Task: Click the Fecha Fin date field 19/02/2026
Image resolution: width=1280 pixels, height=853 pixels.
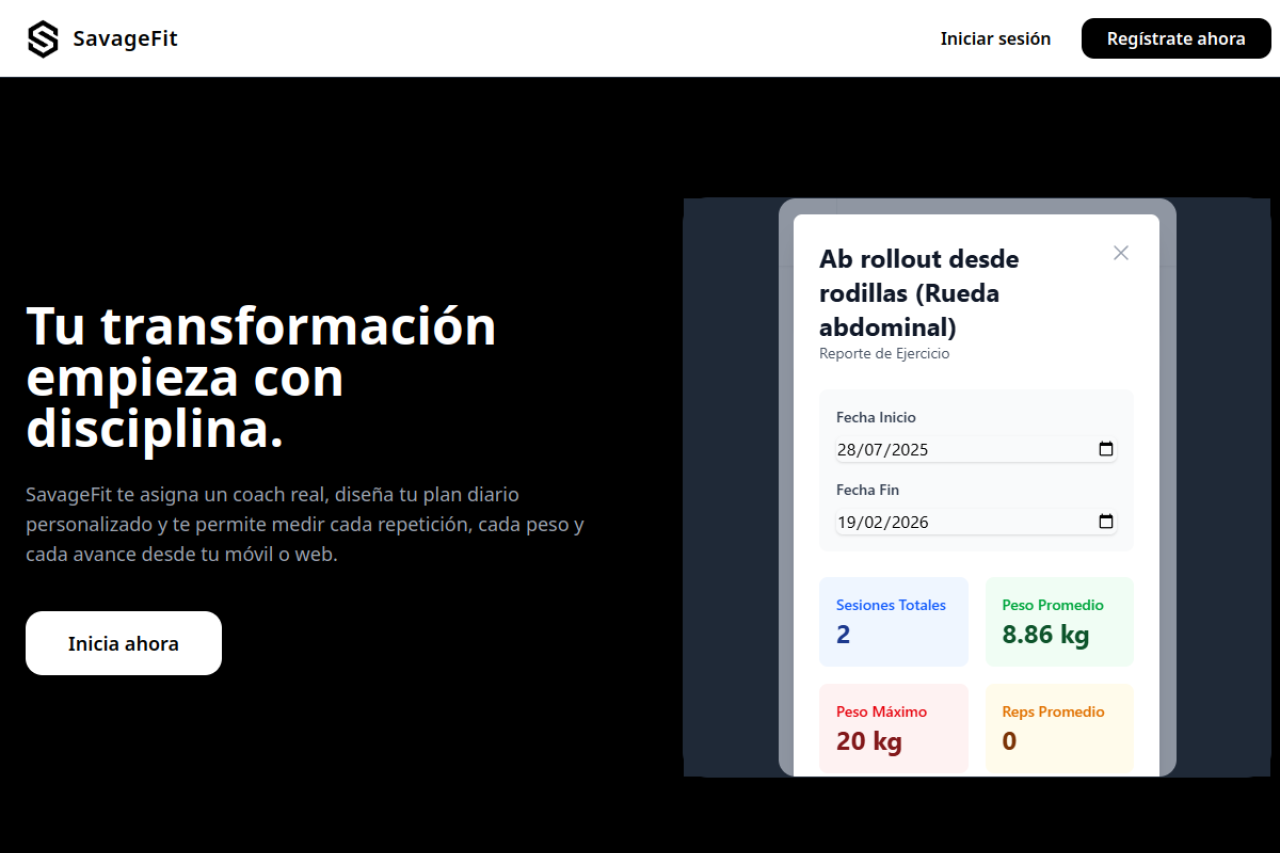Action: coord(976,521)
